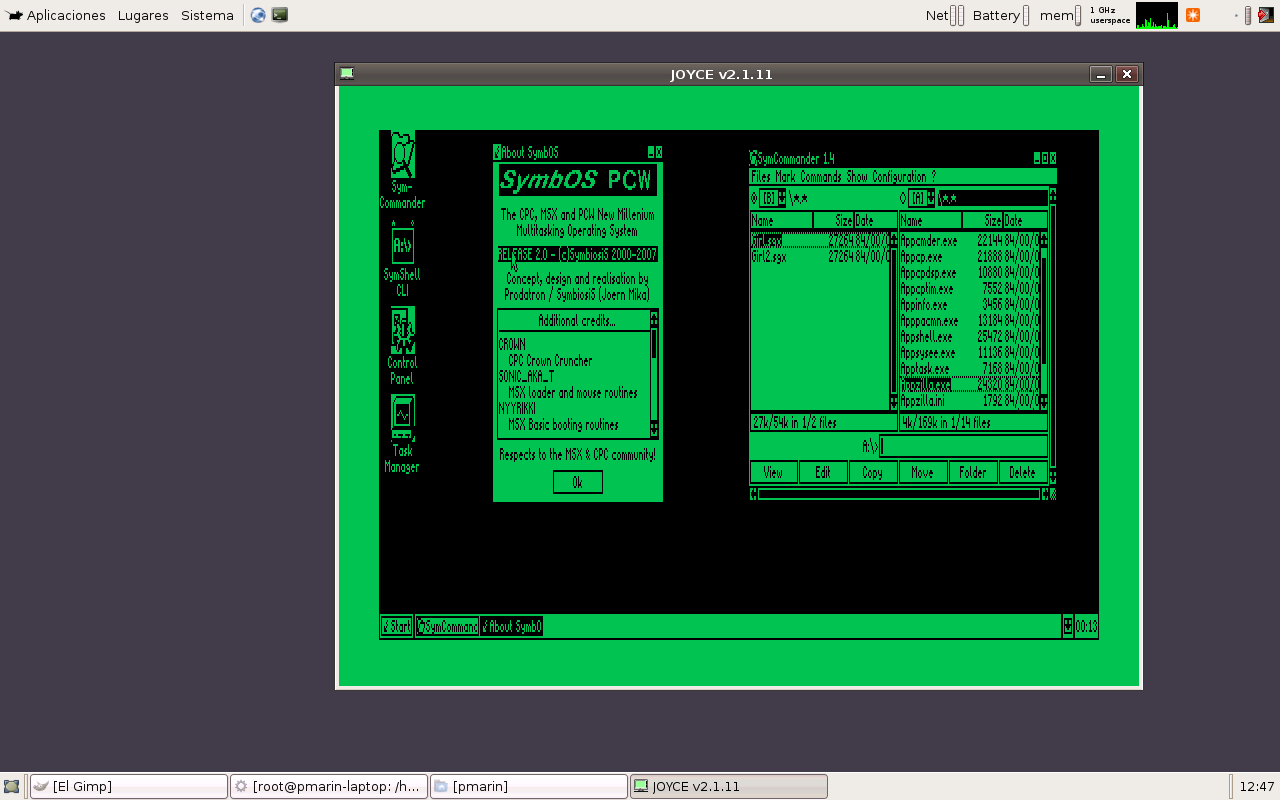
Task: Click the terminal launcher in top panel
Action: [280, 15]
